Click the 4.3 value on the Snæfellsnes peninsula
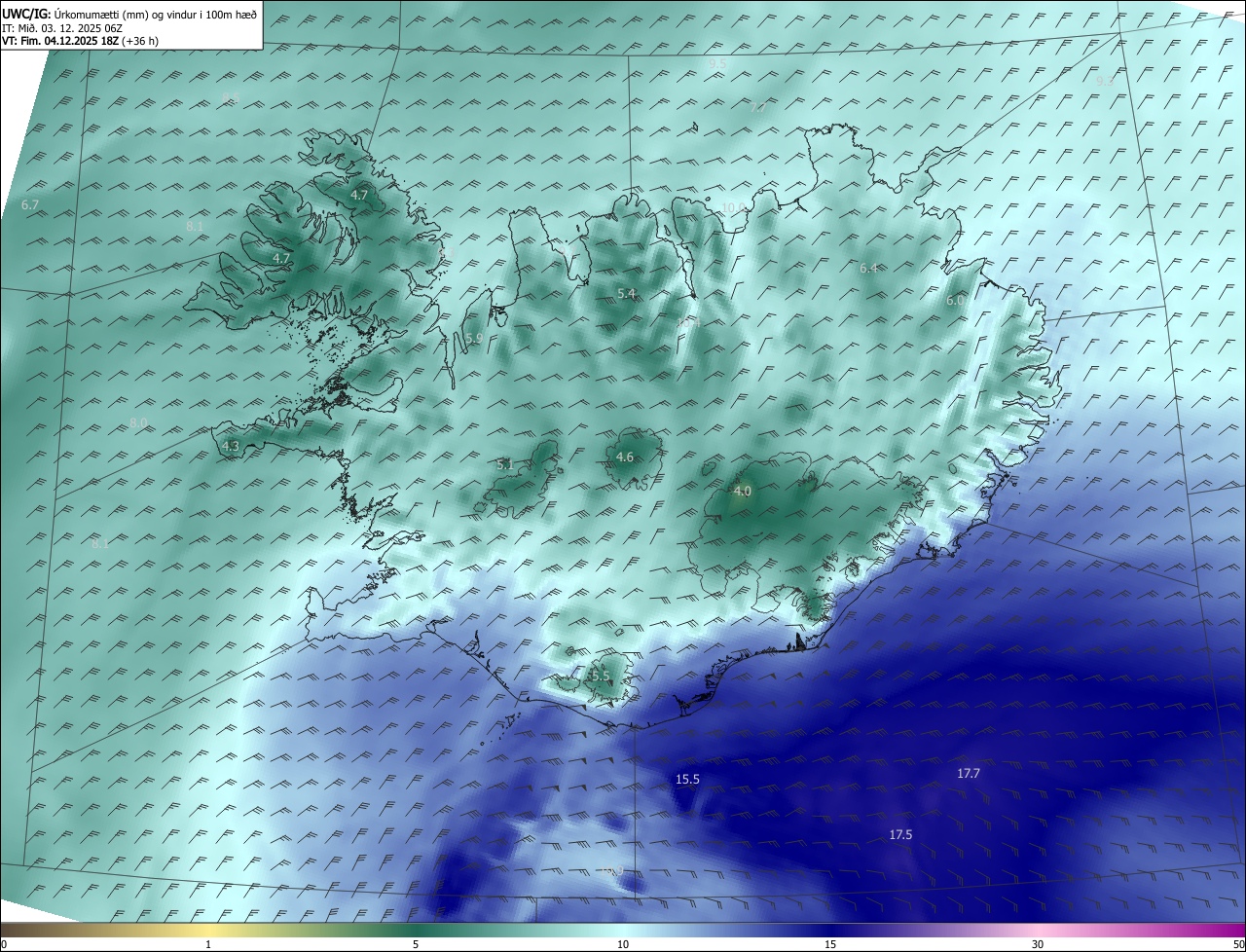This screenshot has height=952, width=1246. tap(230, 446)
